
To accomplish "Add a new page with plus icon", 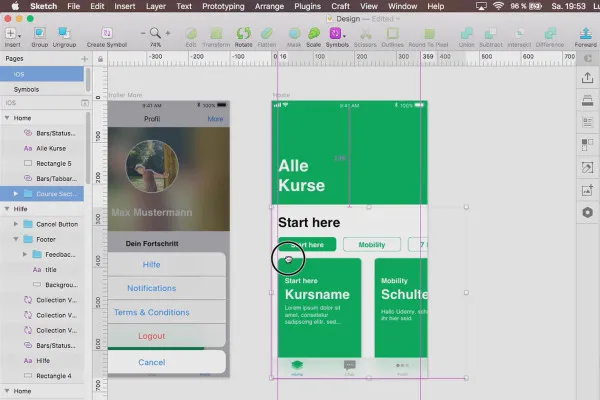I will pyautogui.click(x=85, y=59).
